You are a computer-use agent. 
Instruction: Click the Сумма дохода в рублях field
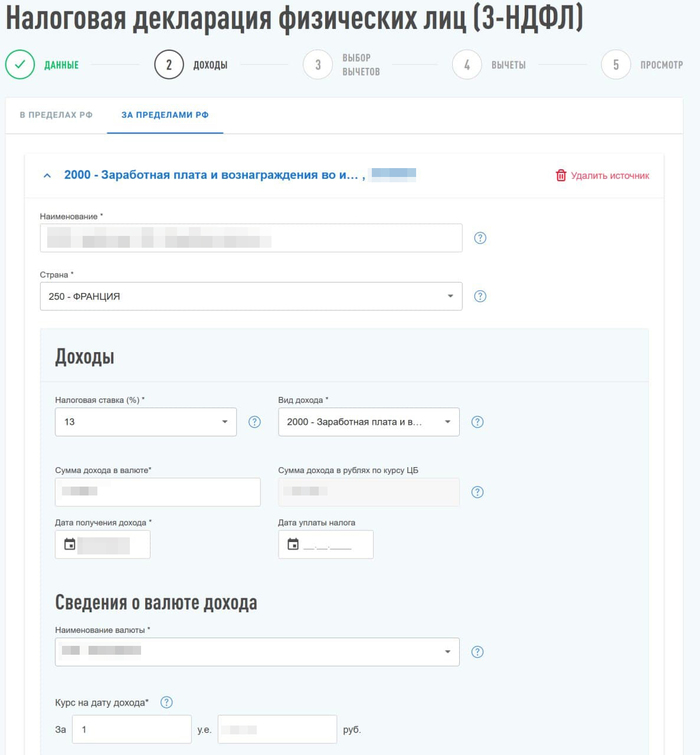pyautogui.click(x=368, y=492)
